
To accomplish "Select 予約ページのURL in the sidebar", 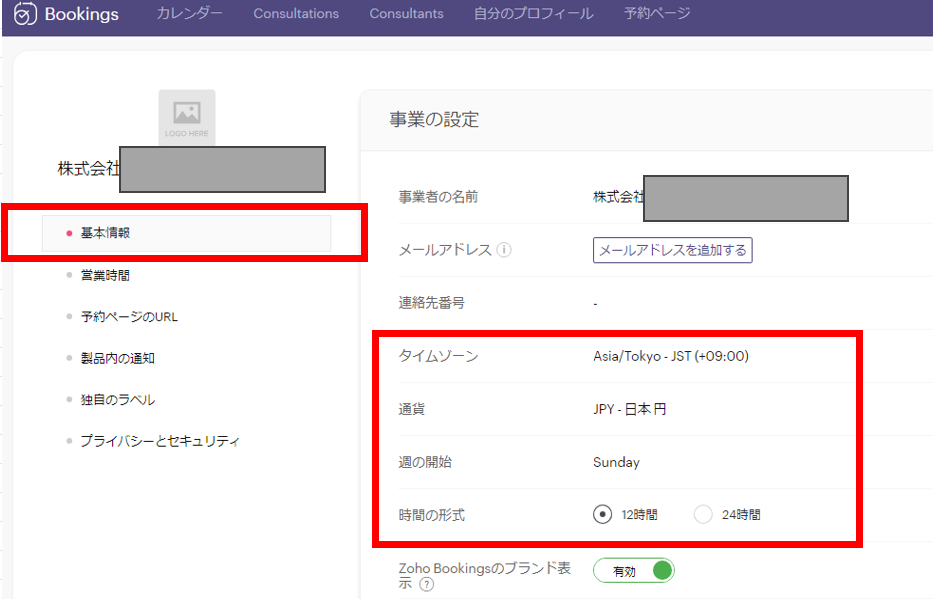I will coord(129,316).
